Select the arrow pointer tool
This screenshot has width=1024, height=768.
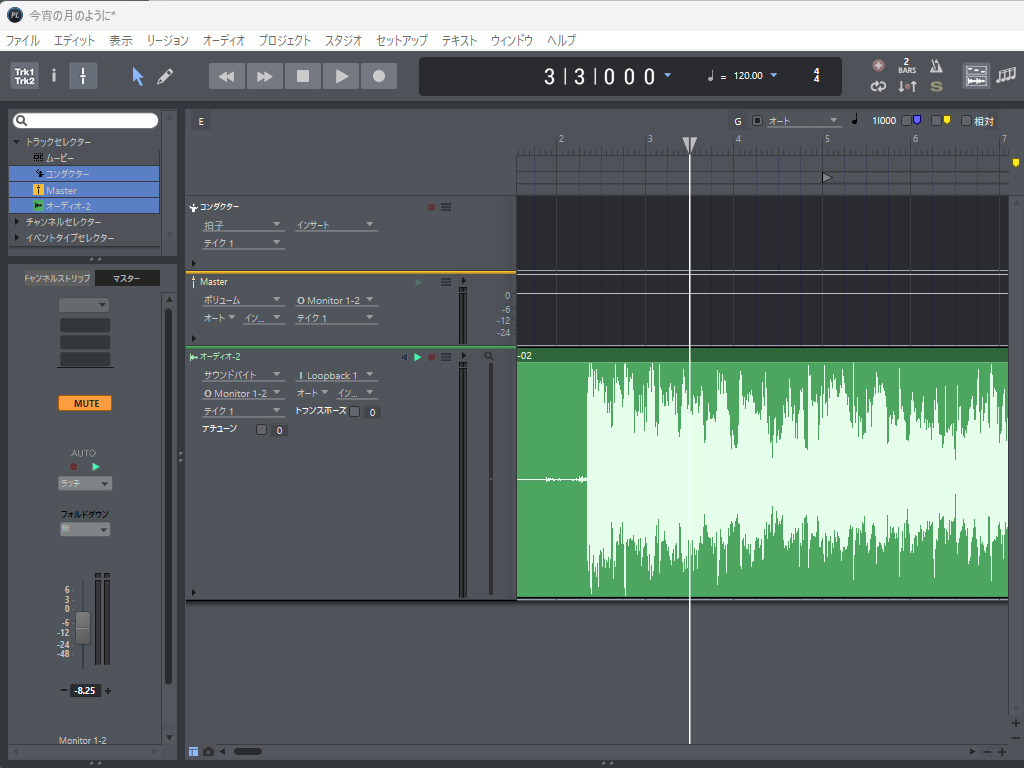138,76
